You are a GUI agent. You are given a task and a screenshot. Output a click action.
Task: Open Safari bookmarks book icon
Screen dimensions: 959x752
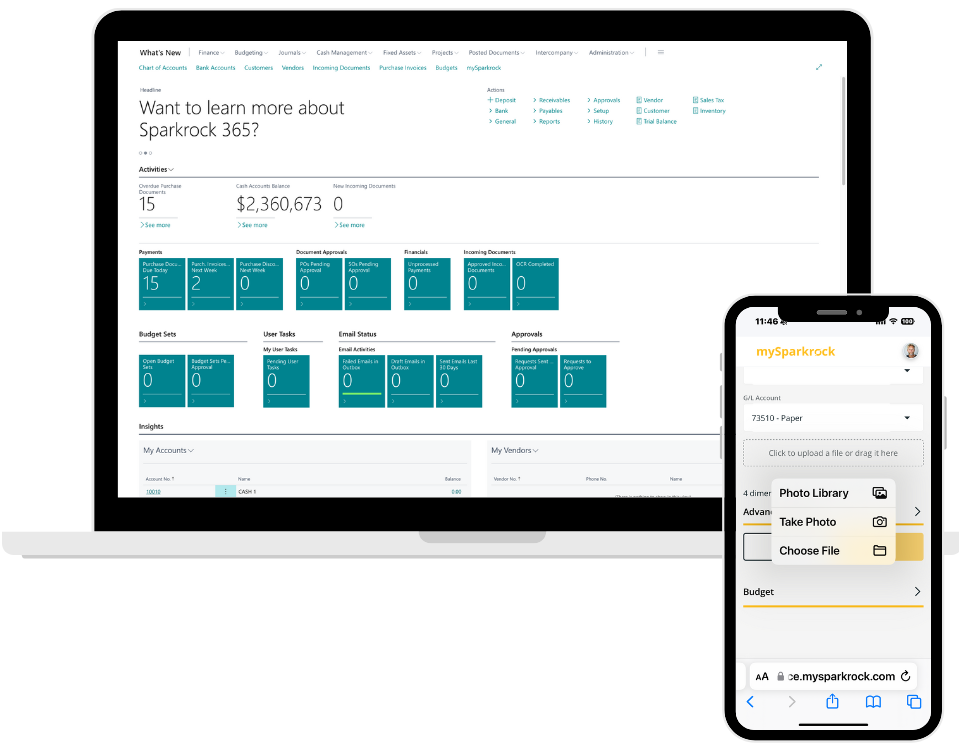pyautogui.click(x=873, y=702)
